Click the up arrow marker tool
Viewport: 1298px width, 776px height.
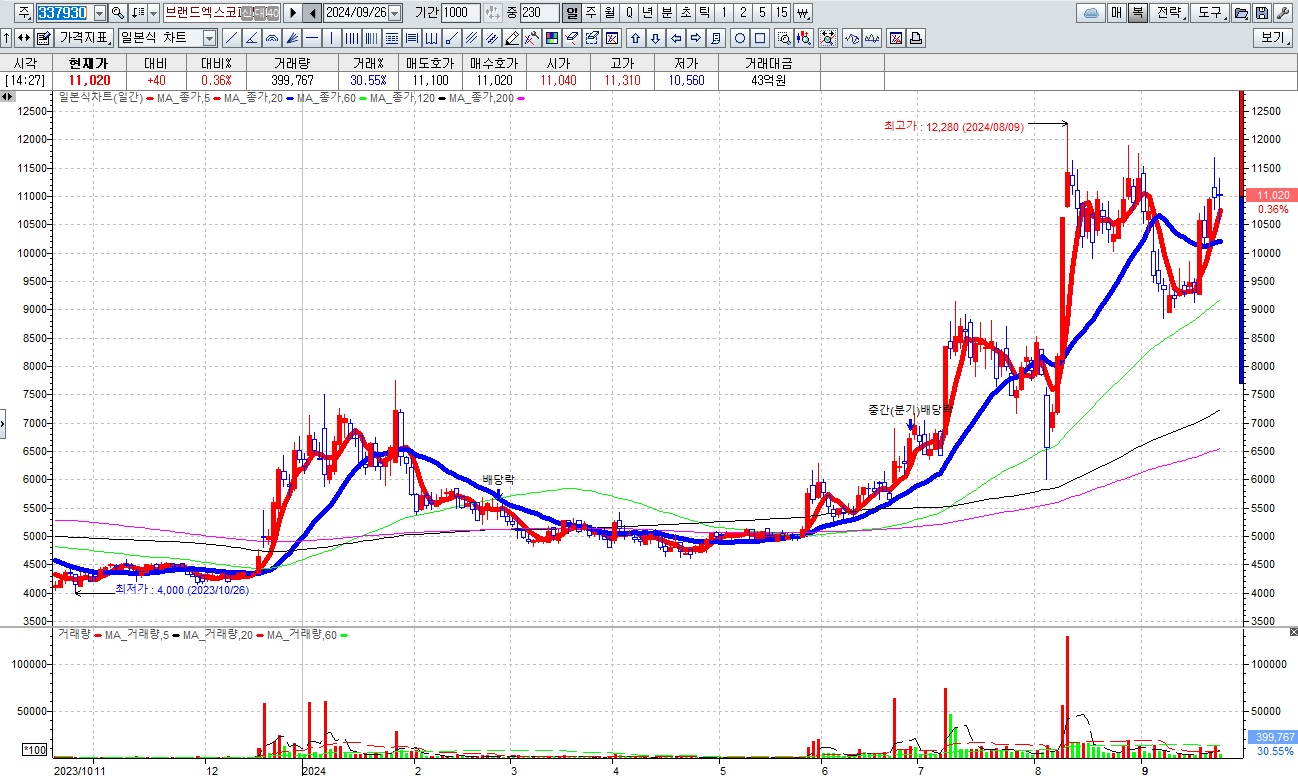(635, 38)
